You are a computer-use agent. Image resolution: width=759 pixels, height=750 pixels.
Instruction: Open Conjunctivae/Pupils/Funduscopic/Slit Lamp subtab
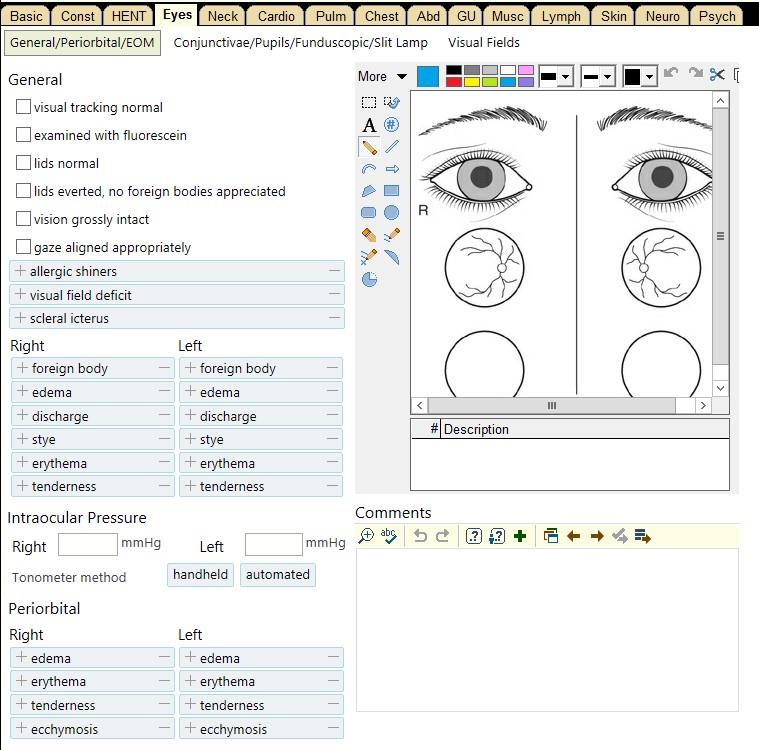[x=300, y=43]
